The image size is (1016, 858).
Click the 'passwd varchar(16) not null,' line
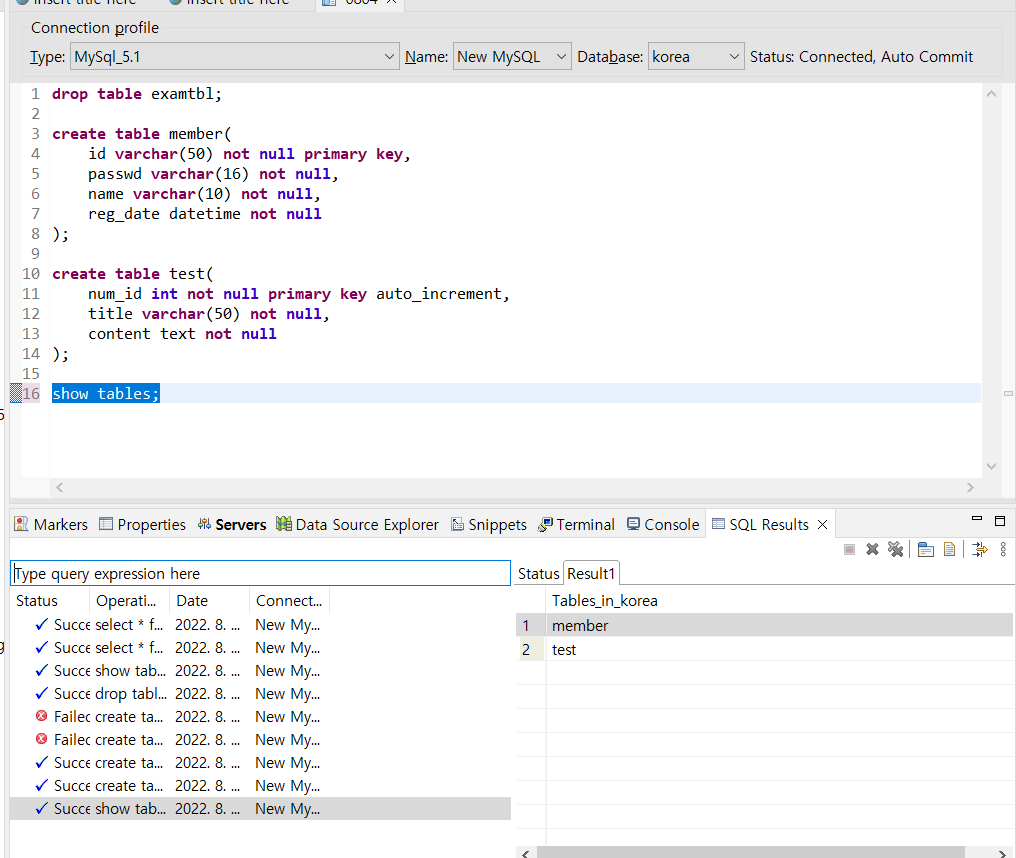[x=213, y=174]
